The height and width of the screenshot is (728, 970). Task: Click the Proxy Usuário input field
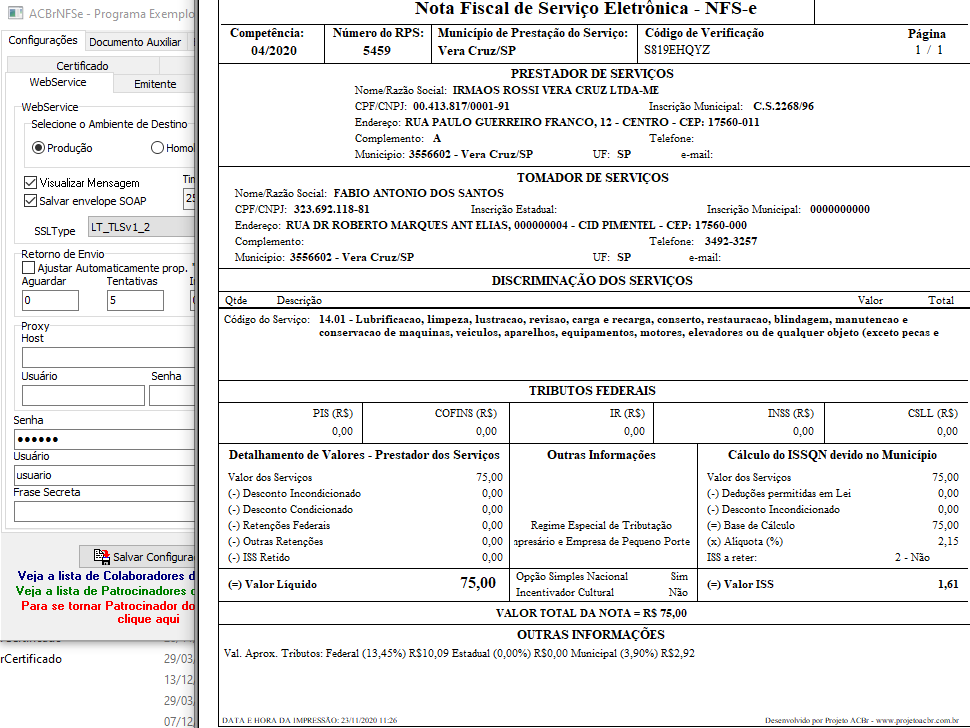click(x=83, y=395)
